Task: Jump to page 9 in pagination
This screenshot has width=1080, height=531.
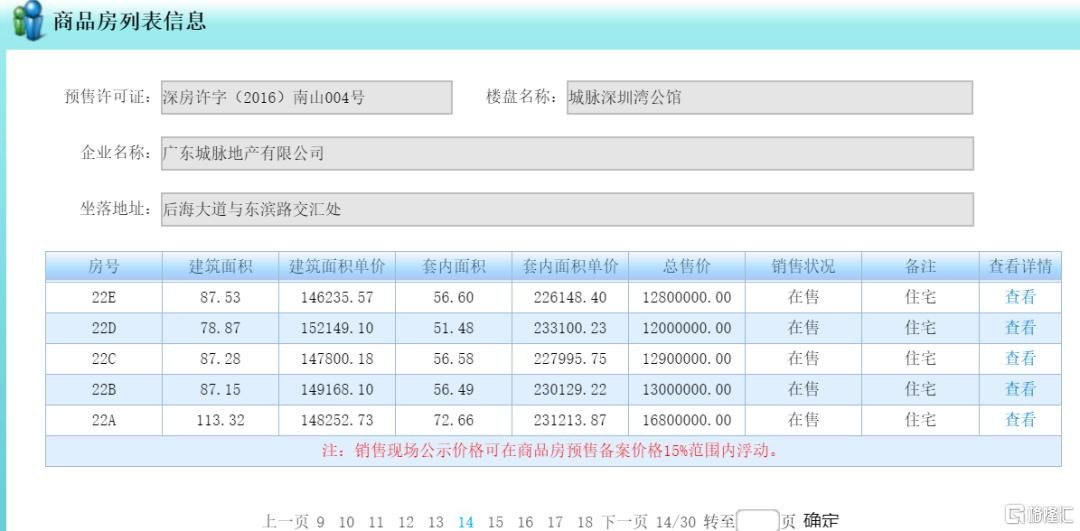Action: pos(321,521)
